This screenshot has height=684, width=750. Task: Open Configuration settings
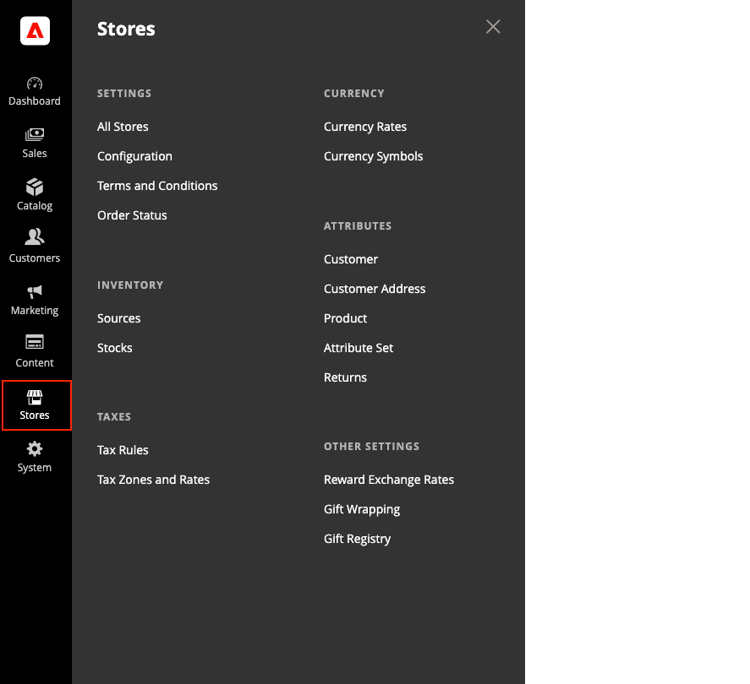[x=135, y=156]
